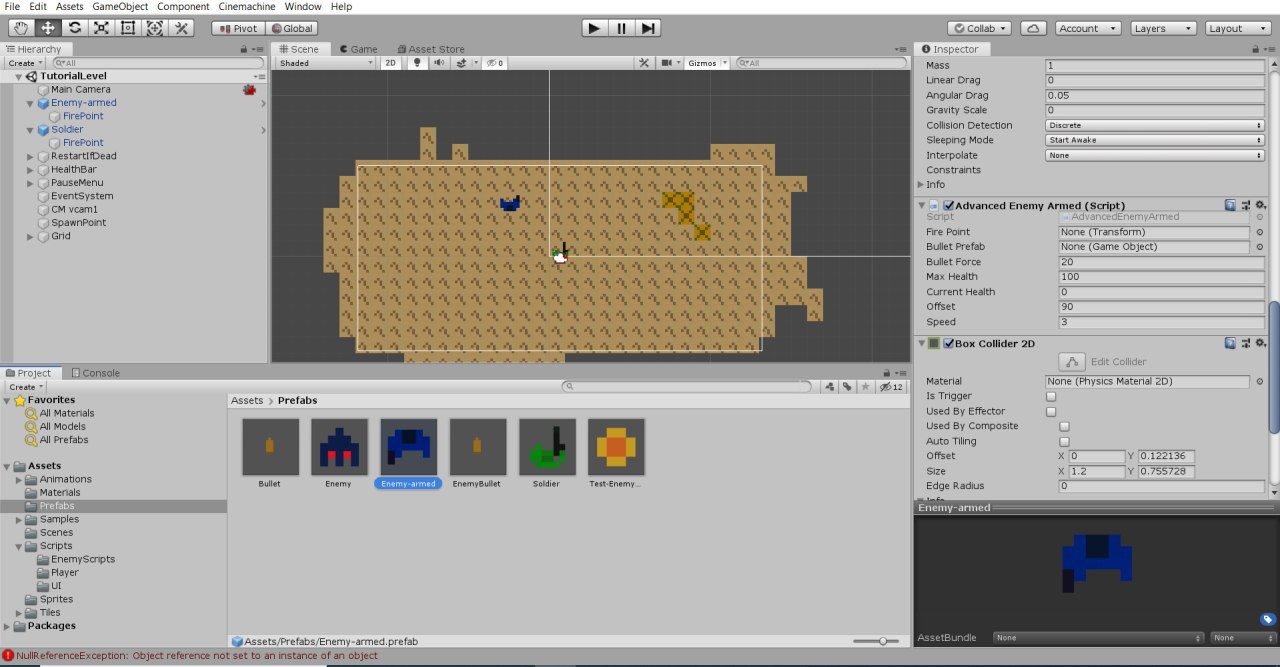Open gear menu of Advanced Enemy Armed script

point(1260,205)
